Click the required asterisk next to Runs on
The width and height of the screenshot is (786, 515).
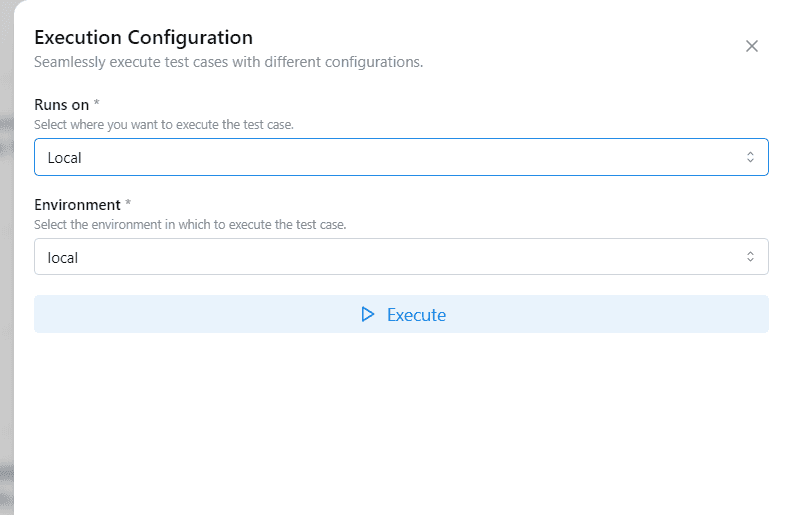coord(97,104)
